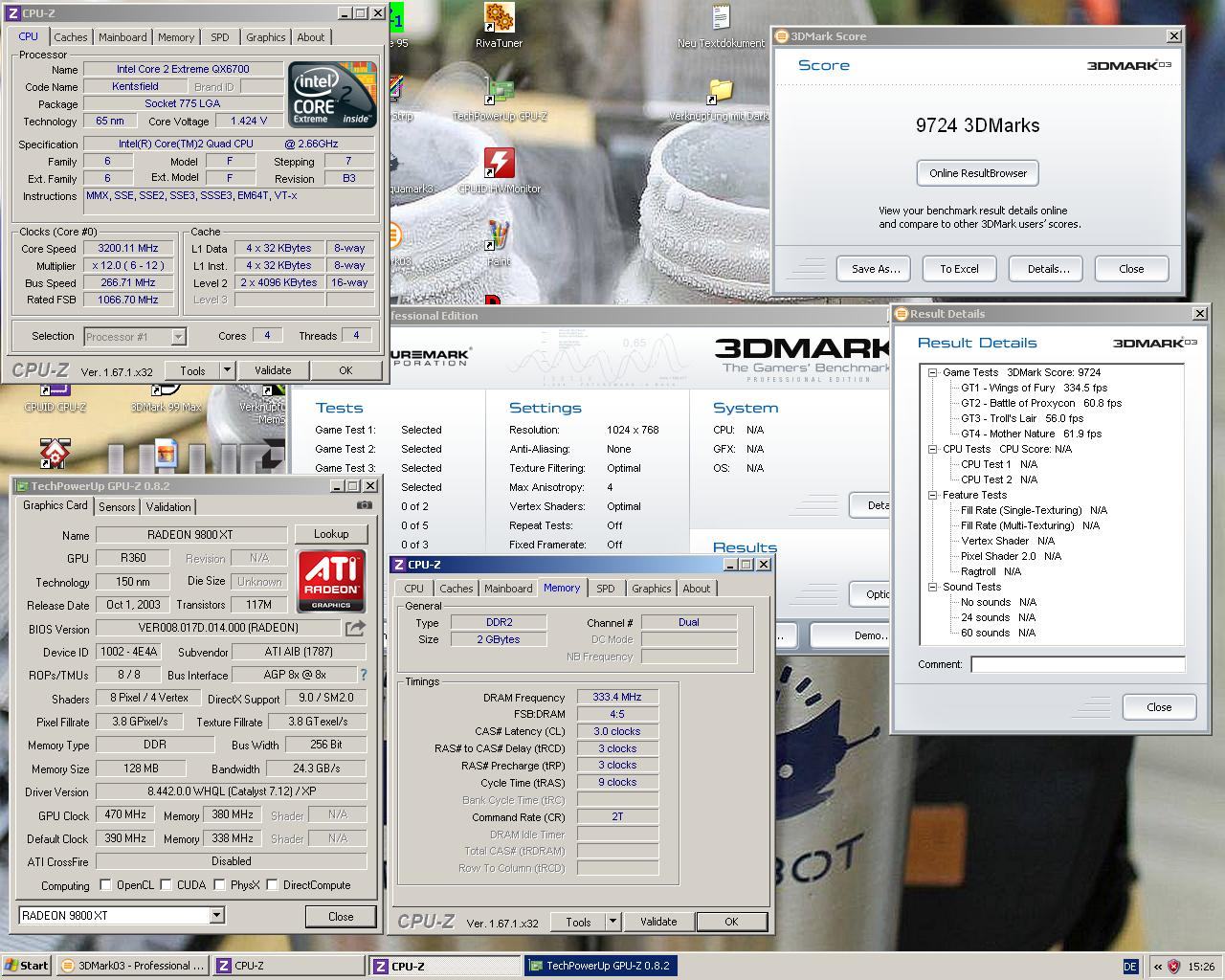Click the GPU-Z screenshot camera icon
This screenshot has width=1225, height=980.
pyautogui.click(x=365, y=505)
